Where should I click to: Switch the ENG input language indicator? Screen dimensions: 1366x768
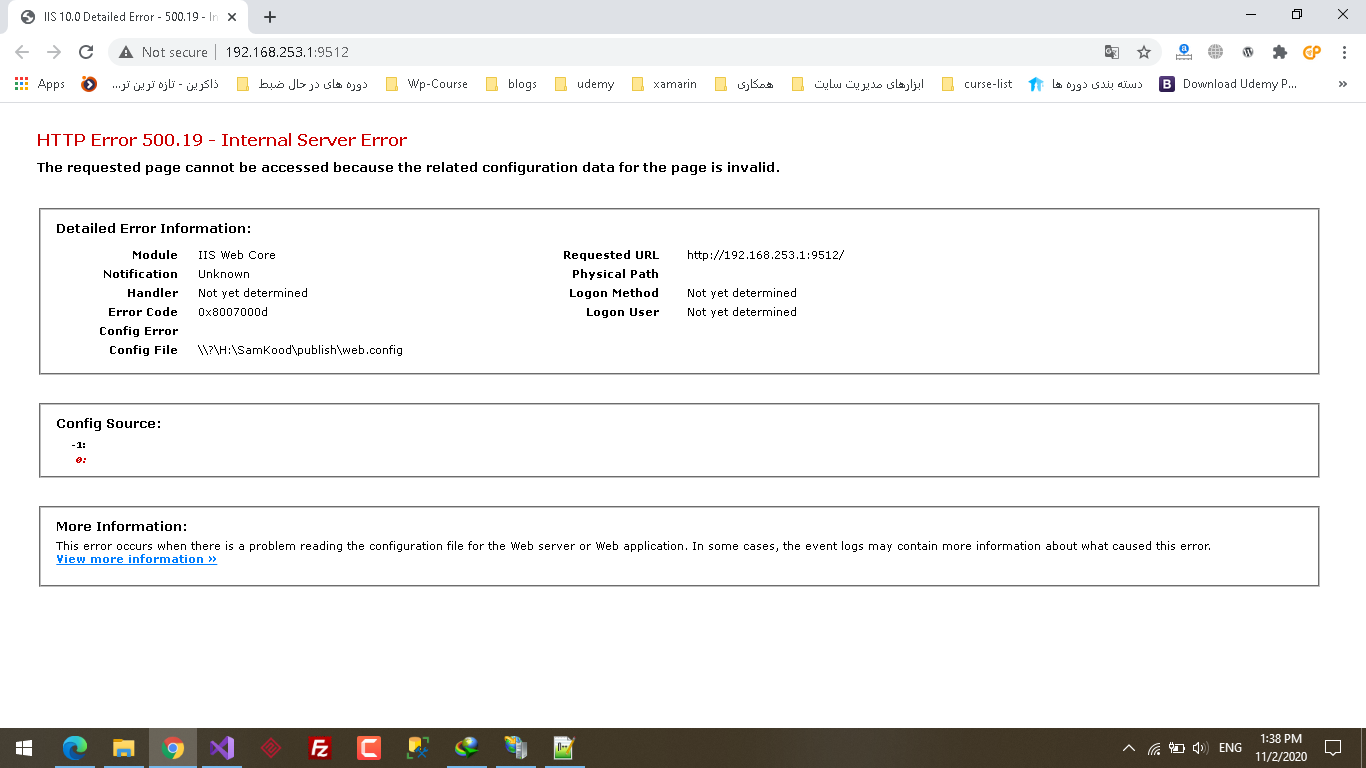pyautogui.click(x=1230, y=748)
